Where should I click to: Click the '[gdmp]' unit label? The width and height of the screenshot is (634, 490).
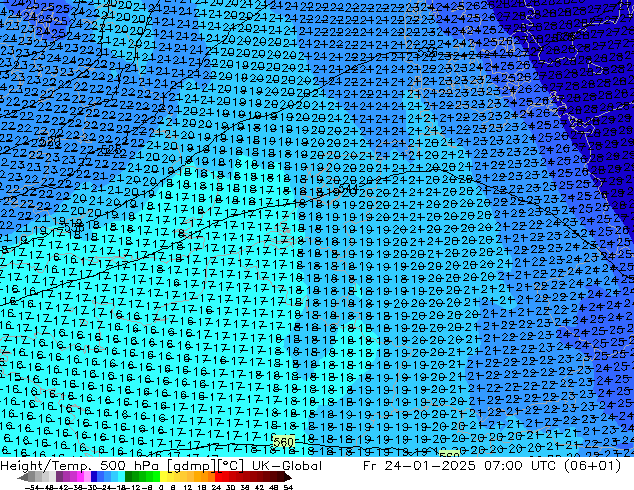tap(192, 466)
